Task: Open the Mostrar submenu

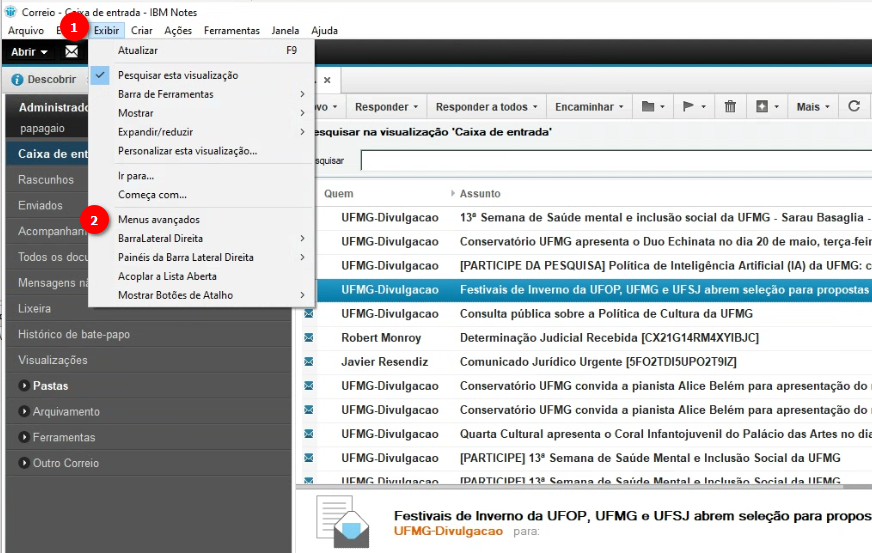Action: [202, 113]
